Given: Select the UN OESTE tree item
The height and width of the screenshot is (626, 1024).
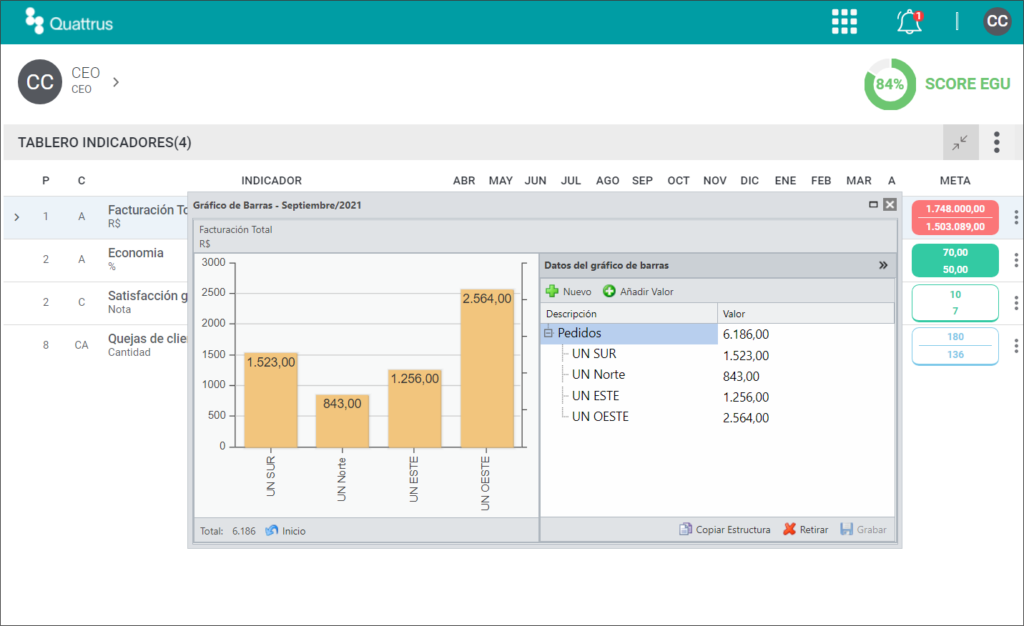Looking at the screenshot, I should click(x=600, y=416).
